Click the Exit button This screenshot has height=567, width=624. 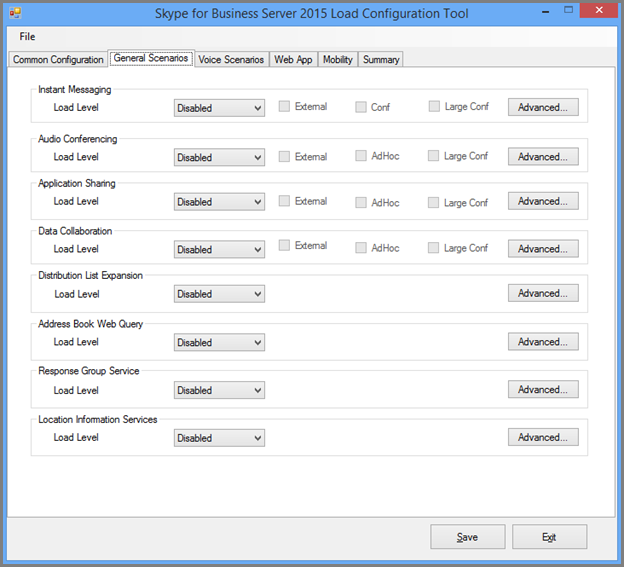(x=549, y=537)
